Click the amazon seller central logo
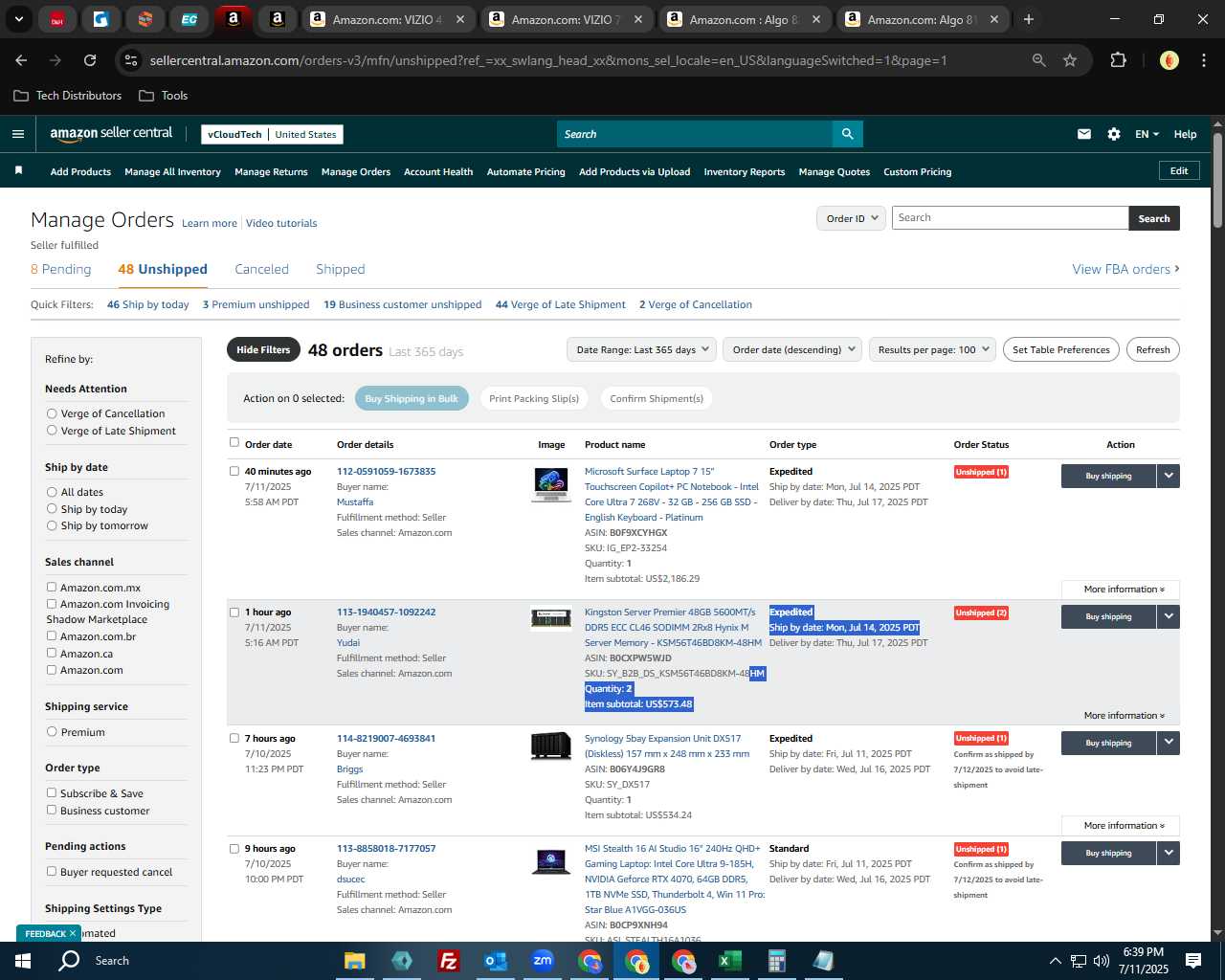 [111, 134]
